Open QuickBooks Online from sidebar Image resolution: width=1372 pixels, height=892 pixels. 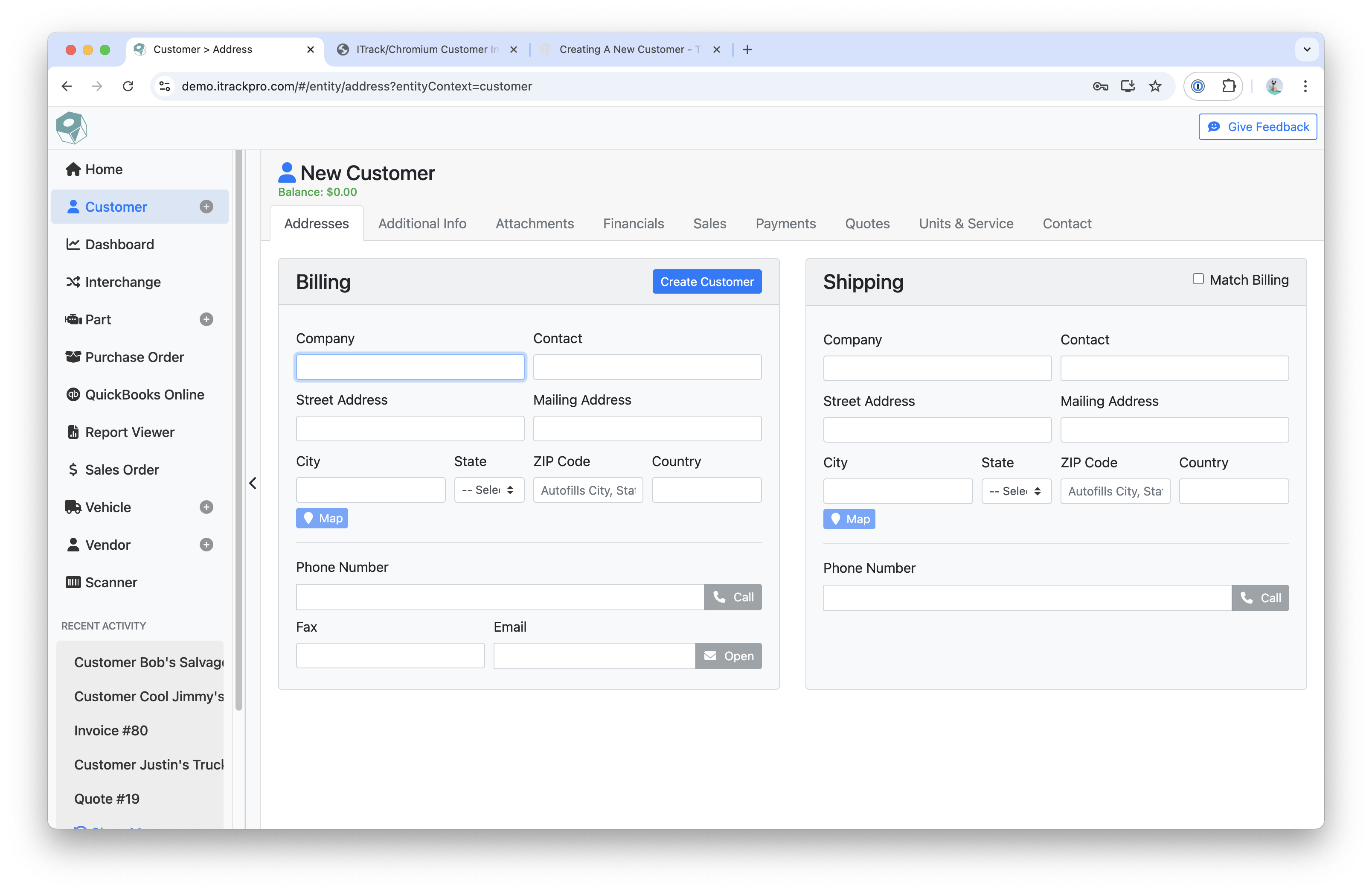click(x=144, y=395)
